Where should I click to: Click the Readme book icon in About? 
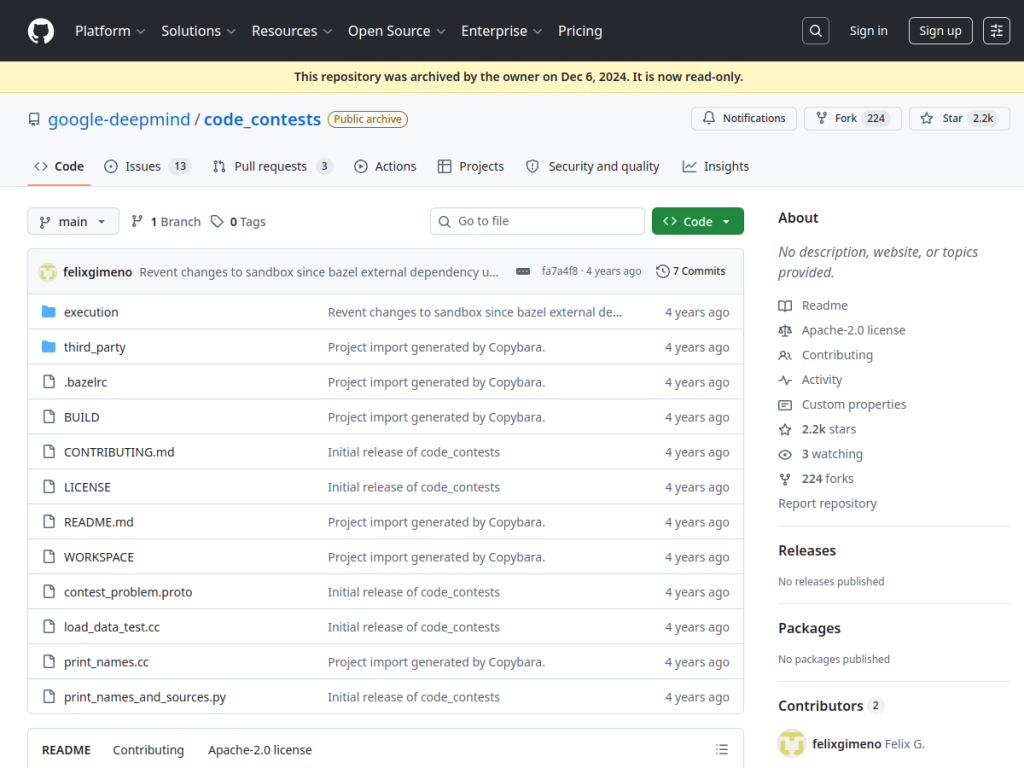coord(785,306)
